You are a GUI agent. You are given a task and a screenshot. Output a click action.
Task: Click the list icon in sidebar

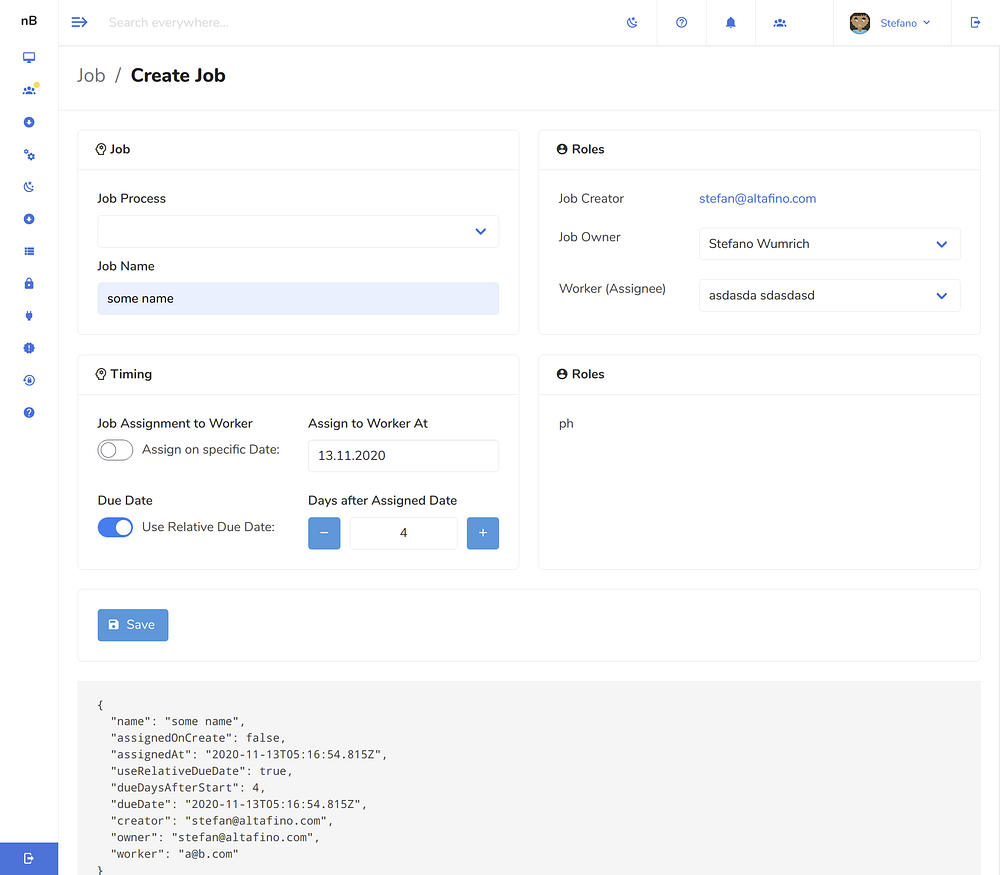[29, 252]
